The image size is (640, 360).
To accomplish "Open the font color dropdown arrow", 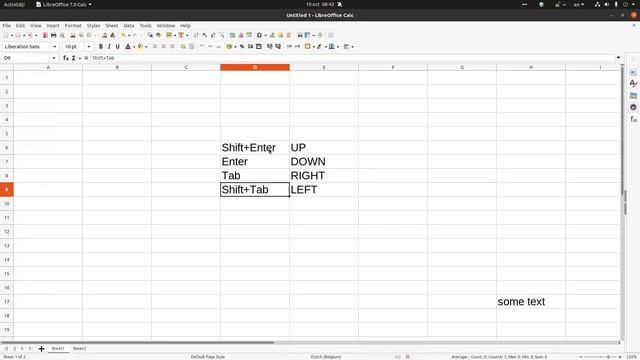I will [133, 47].
